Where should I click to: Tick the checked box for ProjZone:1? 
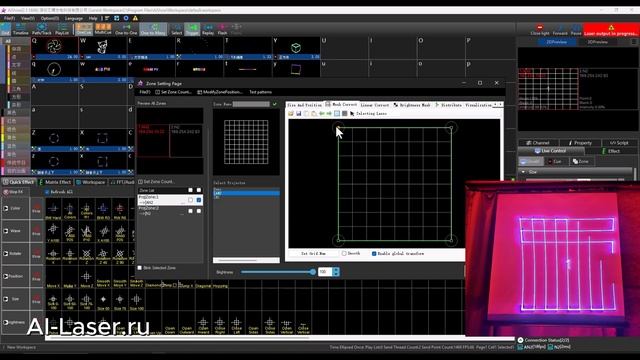point(199,200)
